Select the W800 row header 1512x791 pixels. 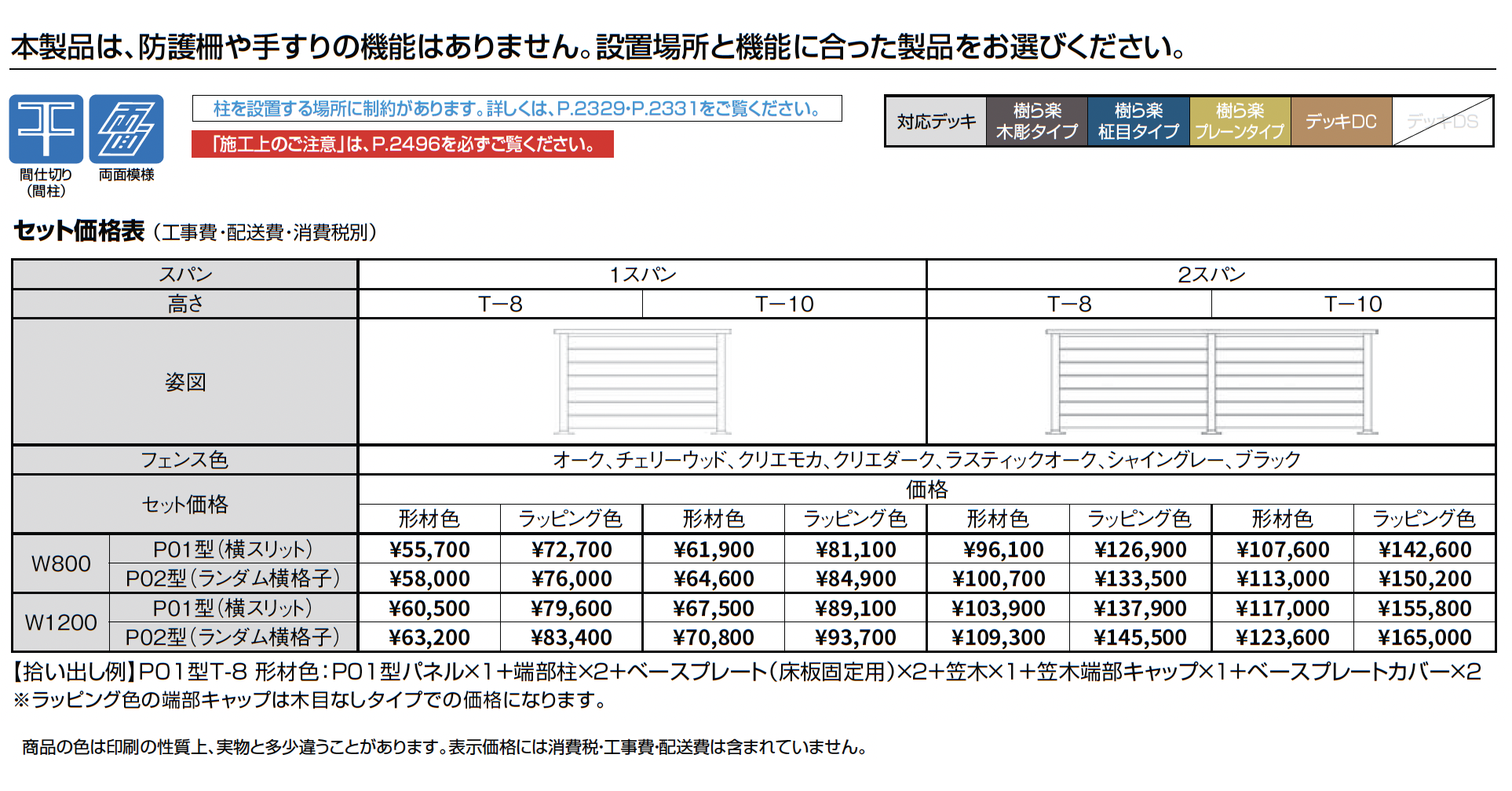60,563
